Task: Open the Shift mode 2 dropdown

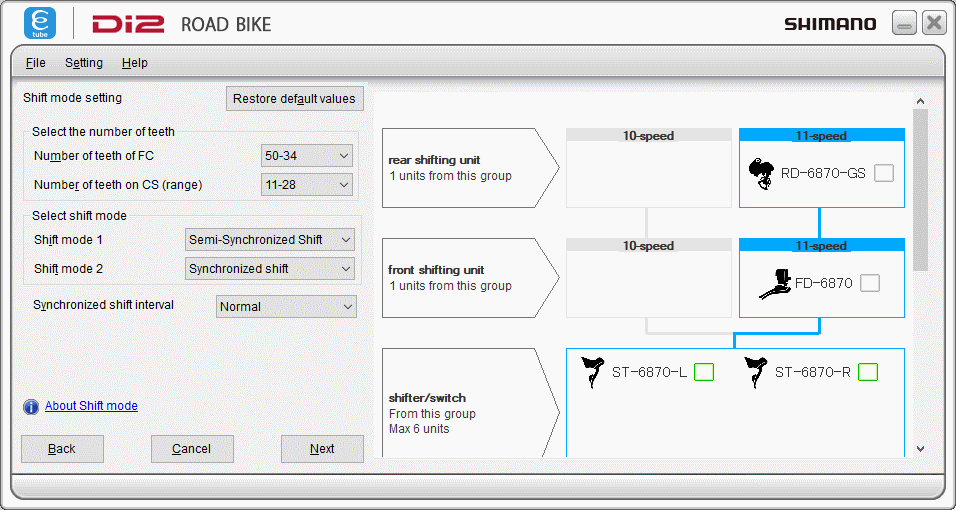Action: tap(269, 268)
